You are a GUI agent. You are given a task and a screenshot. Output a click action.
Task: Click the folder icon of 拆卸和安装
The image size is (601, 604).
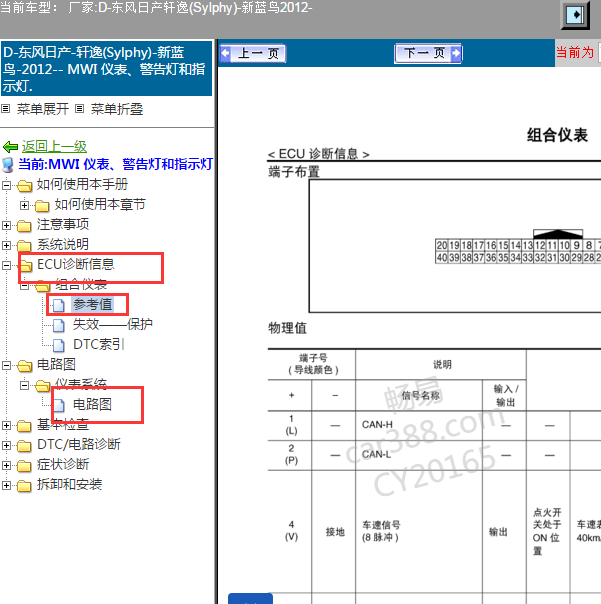24,486
